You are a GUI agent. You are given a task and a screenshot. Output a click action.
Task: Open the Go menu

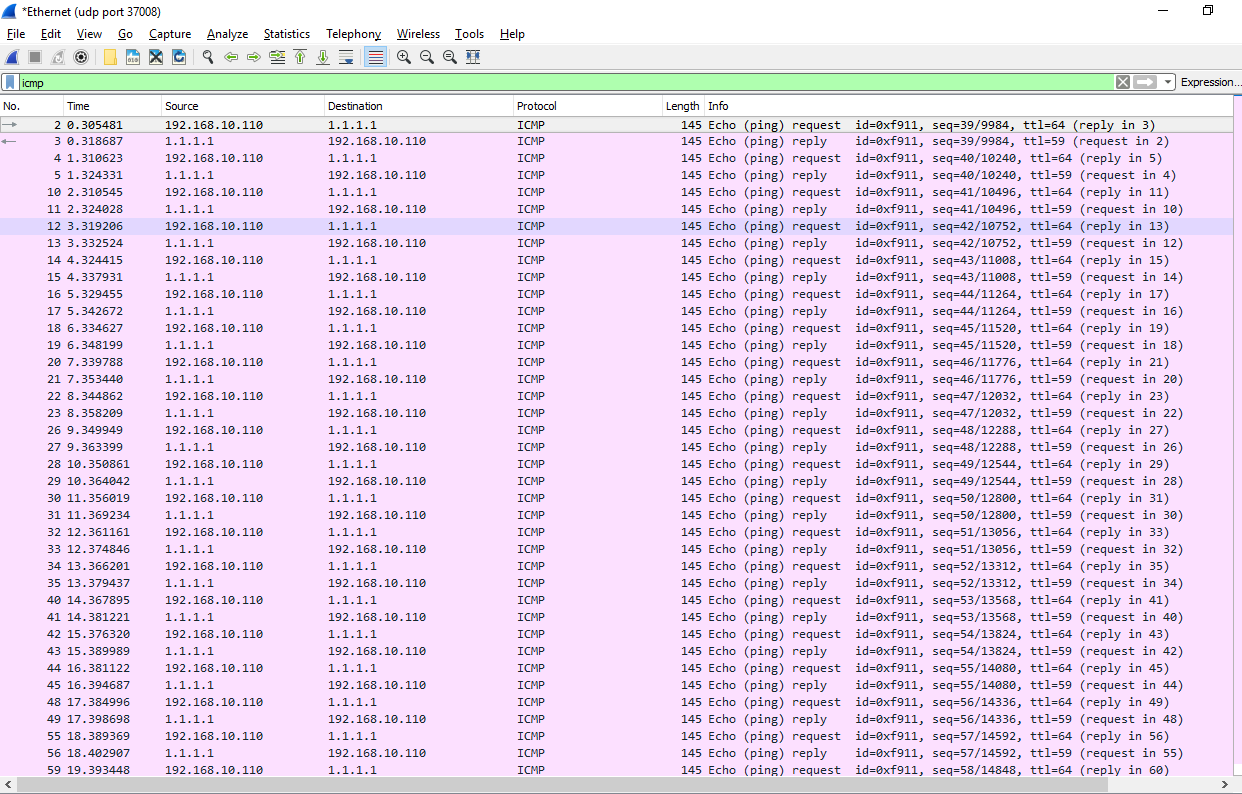point(125,34)
